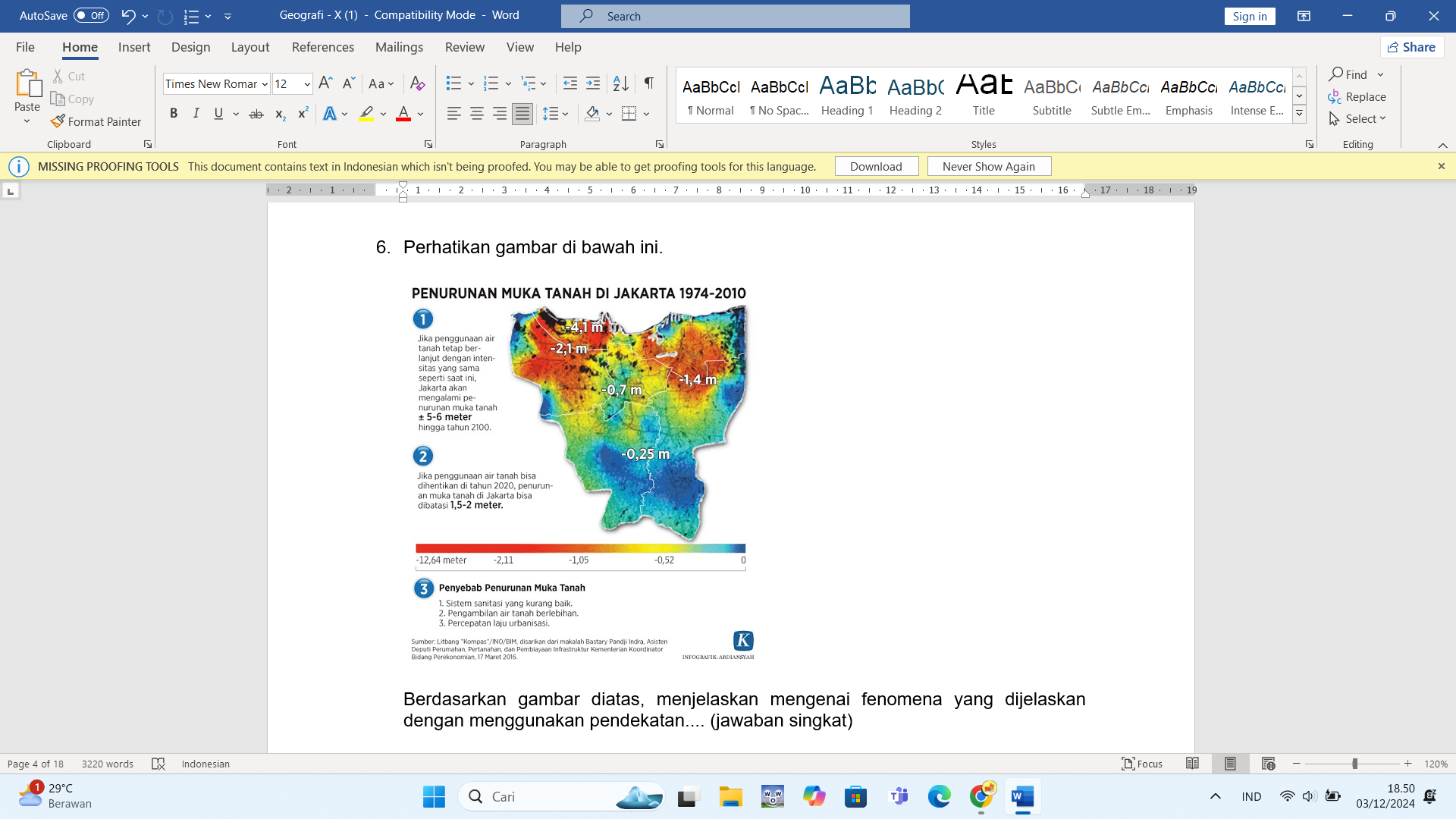Open the File tab
1456x819 pixels.
click(25, 47)
